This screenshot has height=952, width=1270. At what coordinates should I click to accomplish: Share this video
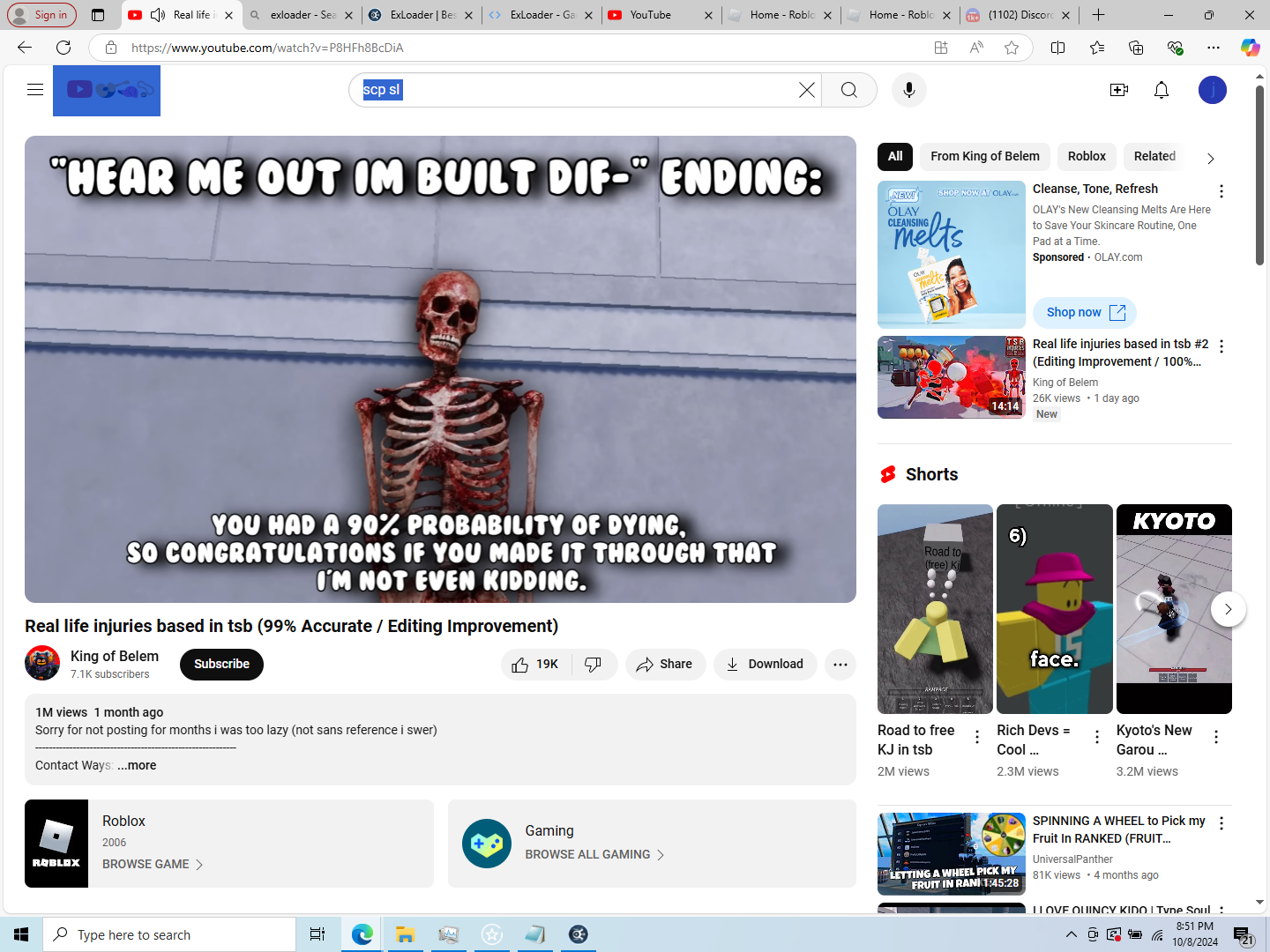tap(666, 665)
